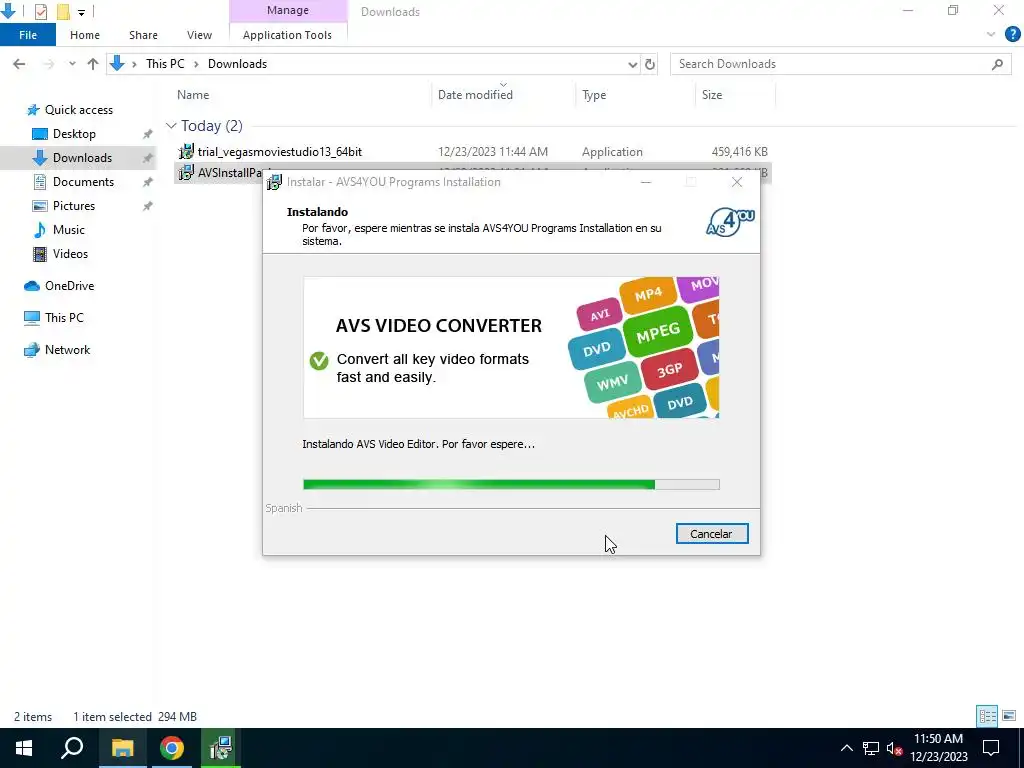1024x768 pixels.
Task: Click the New folder quick access icon
Action: click(63, 12)
